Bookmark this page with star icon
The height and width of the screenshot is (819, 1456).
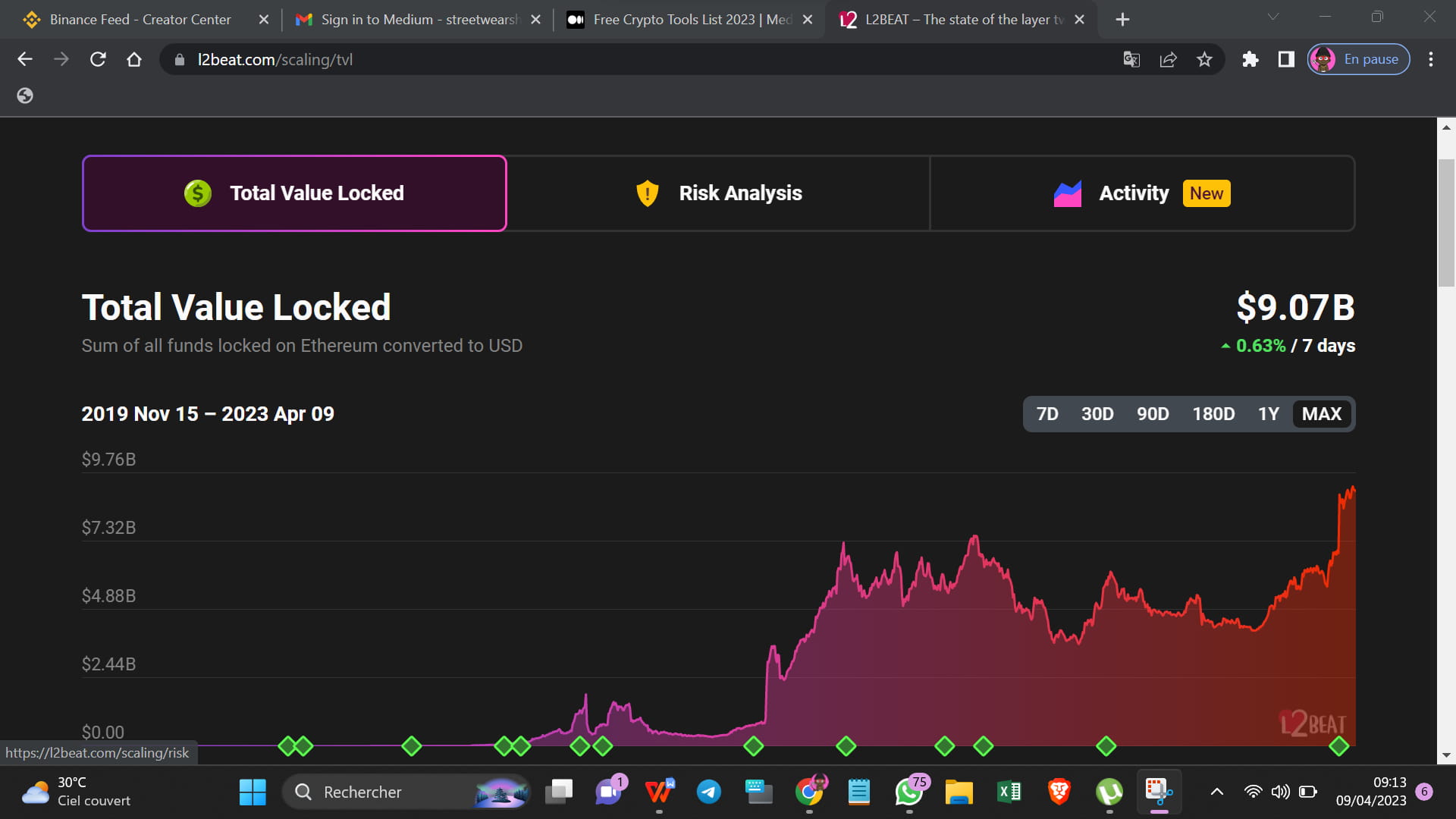point(1204,59)
